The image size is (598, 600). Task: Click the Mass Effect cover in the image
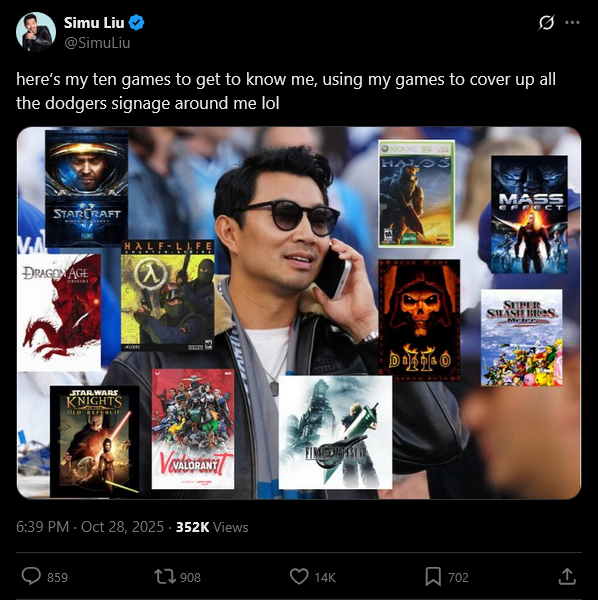[529, 214]
